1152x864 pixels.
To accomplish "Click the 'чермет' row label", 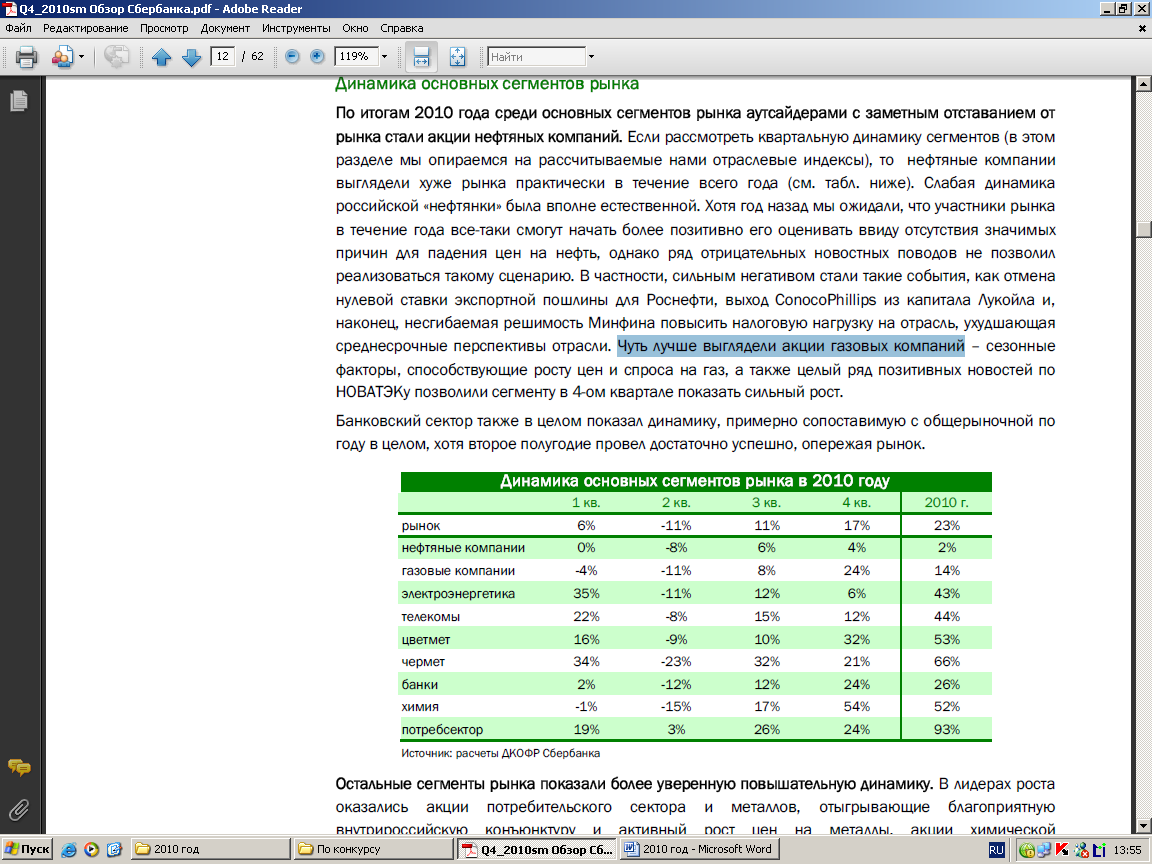I will pyautogui.click(x=423, y=662).
